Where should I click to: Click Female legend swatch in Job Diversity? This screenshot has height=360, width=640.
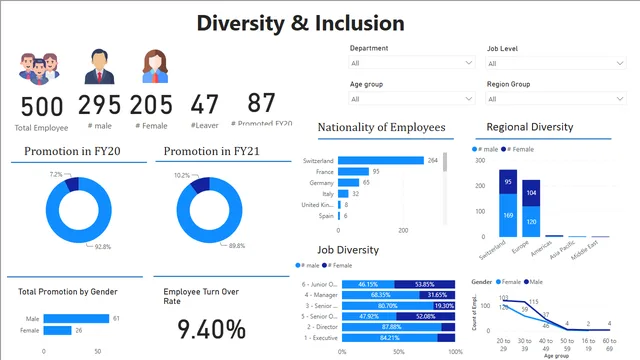tap(324, 265)
